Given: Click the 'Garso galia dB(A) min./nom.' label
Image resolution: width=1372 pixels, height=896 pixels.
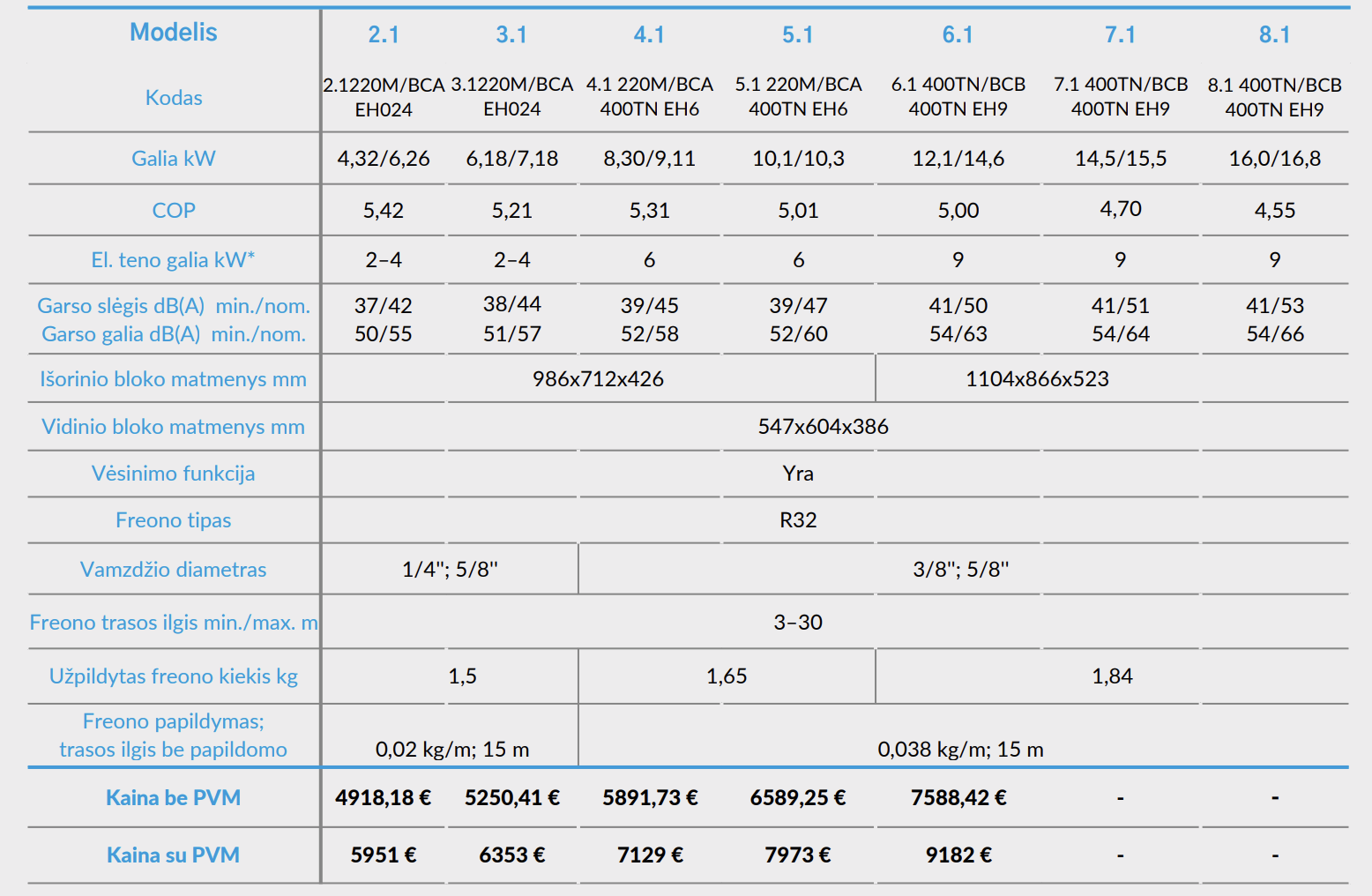Looking at the screenshot, I should pyautogui.click(x=174, y=334).
